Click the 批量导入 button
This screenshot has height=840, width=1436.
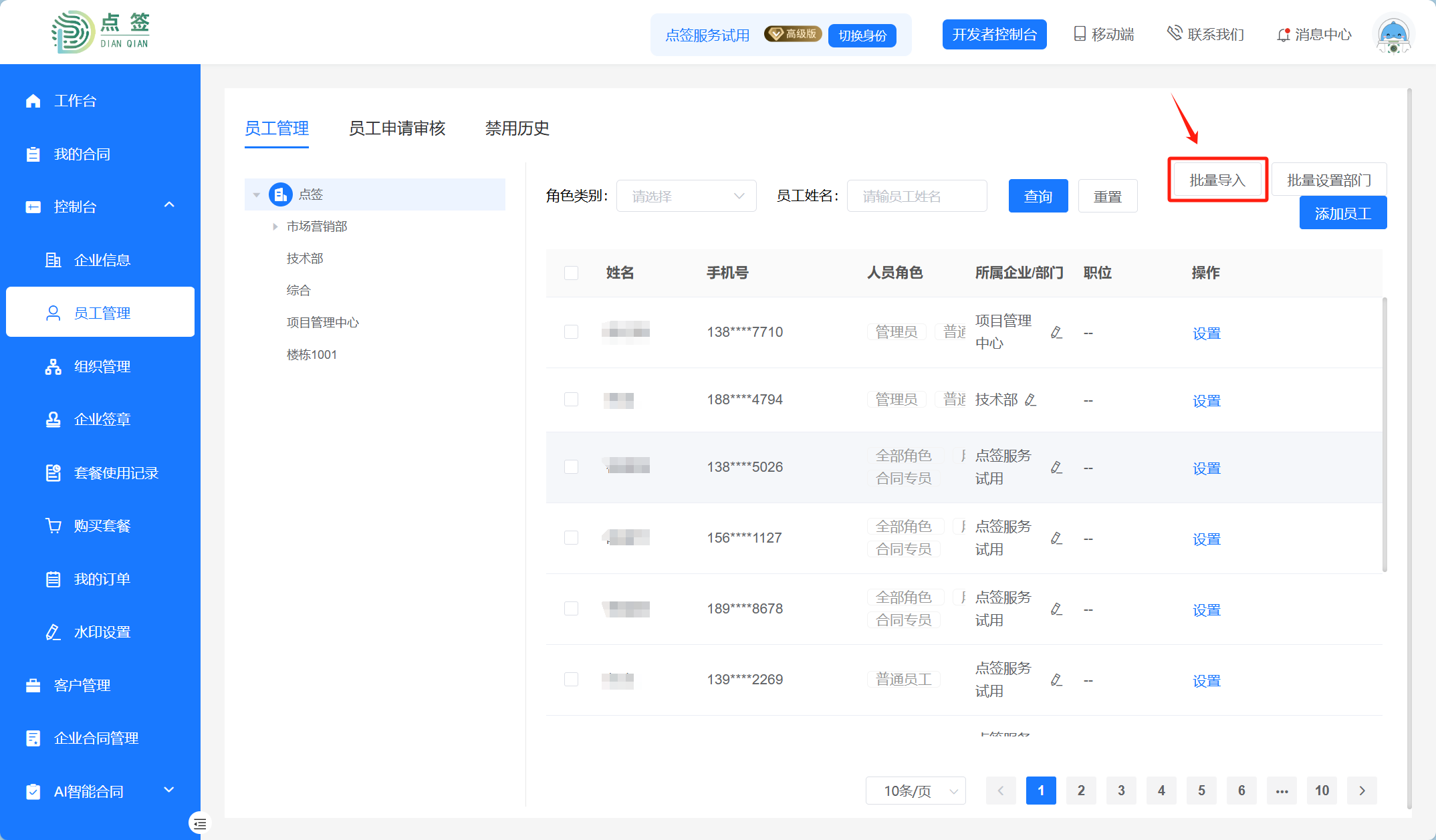pyautogui.click(x=1217, y=180)
